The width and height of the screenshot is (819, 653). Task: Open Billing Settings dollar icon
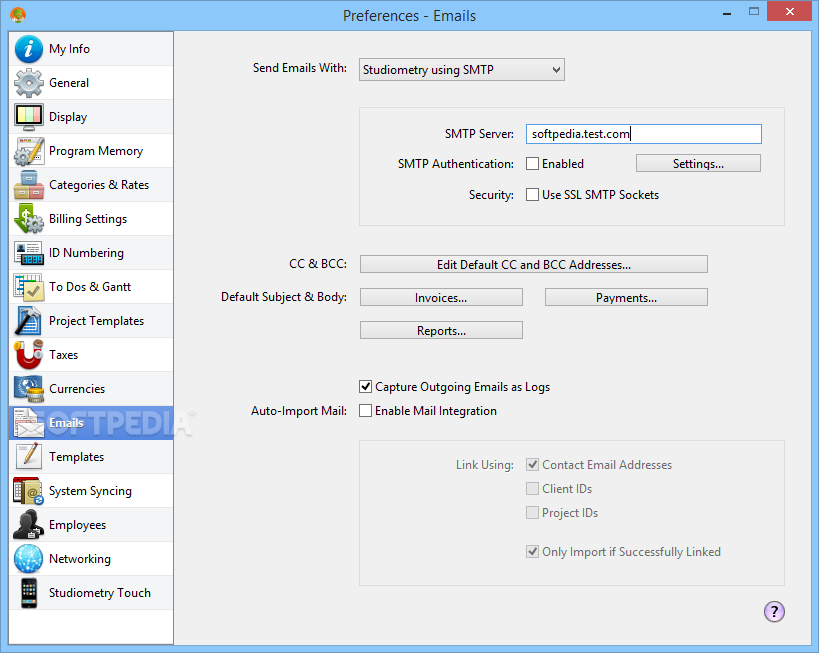click(x=29, y=219)
